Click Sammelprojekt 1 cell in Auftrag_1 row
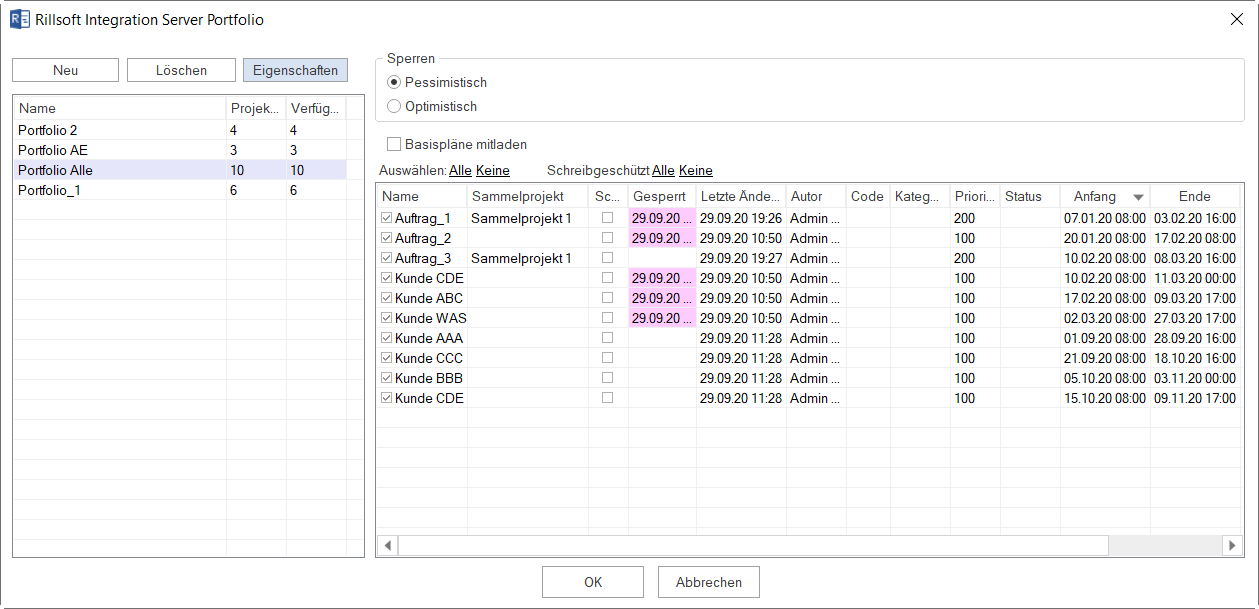This screenshot has height=609, width=1259. click(x=528, y=218)
